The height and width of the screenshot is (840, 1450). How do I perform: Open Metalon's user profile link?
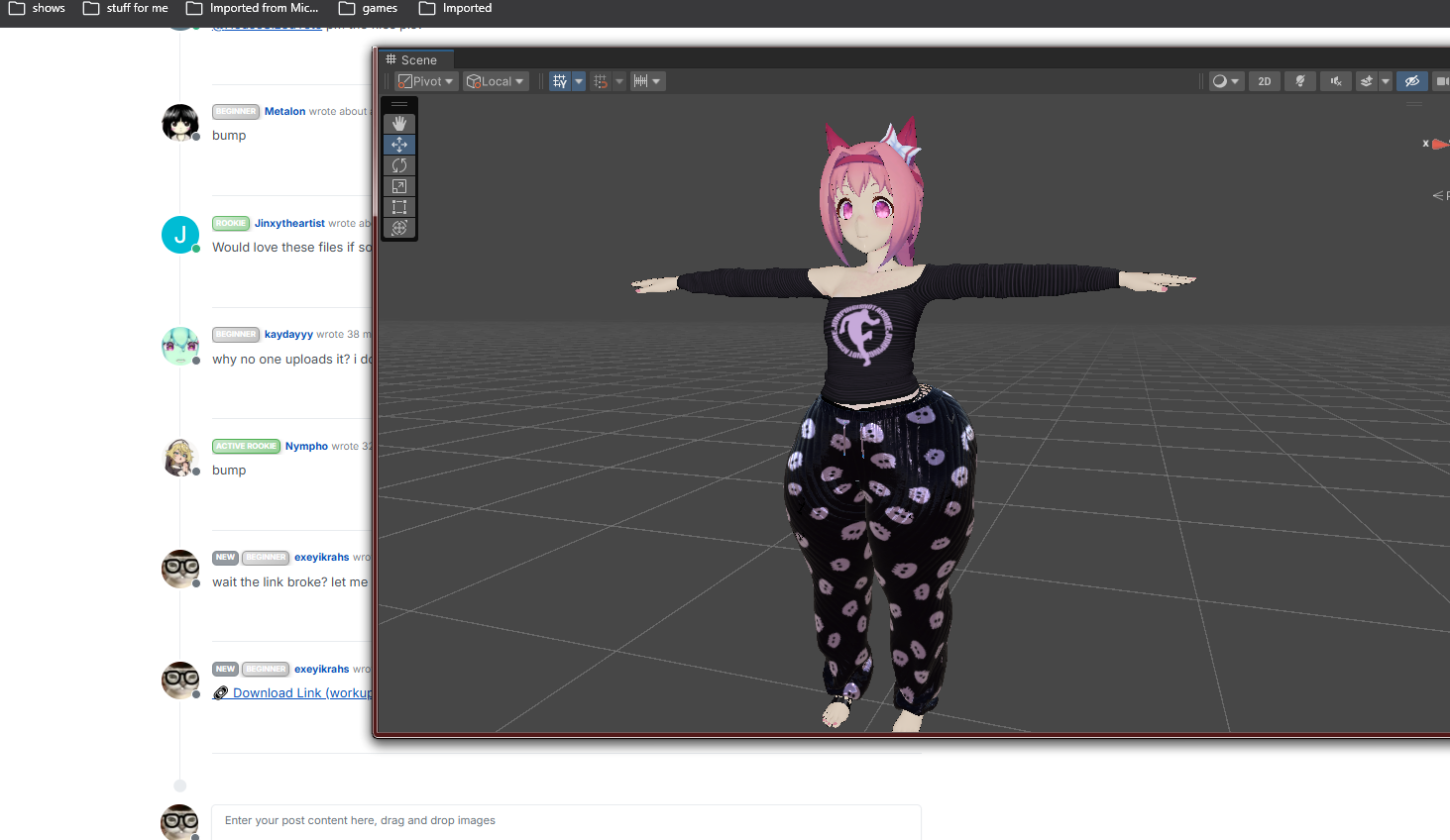[284, 111]
